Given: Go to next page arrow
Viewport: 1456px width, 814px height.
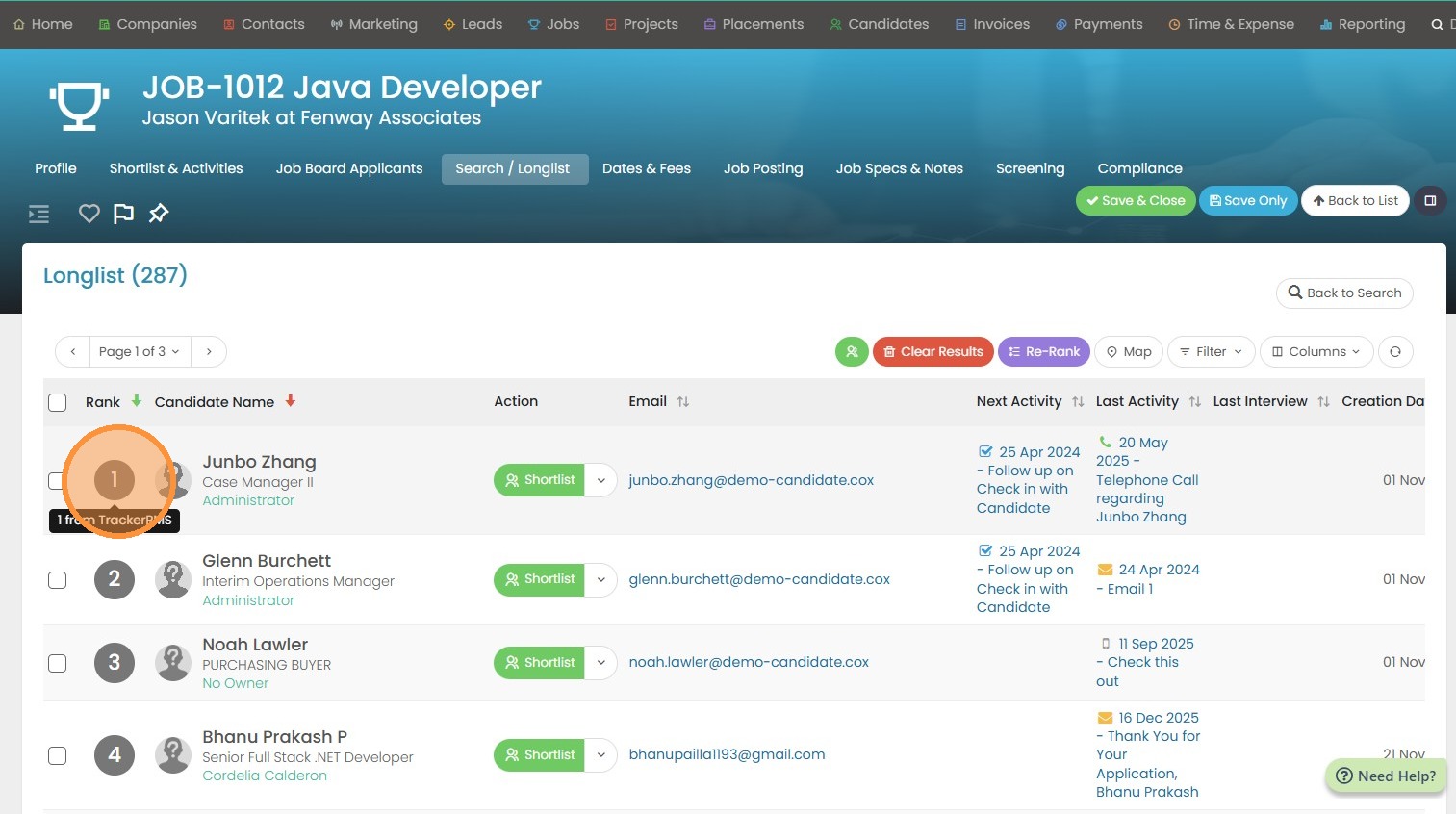Looking at the screenshot, I should 209,352.
